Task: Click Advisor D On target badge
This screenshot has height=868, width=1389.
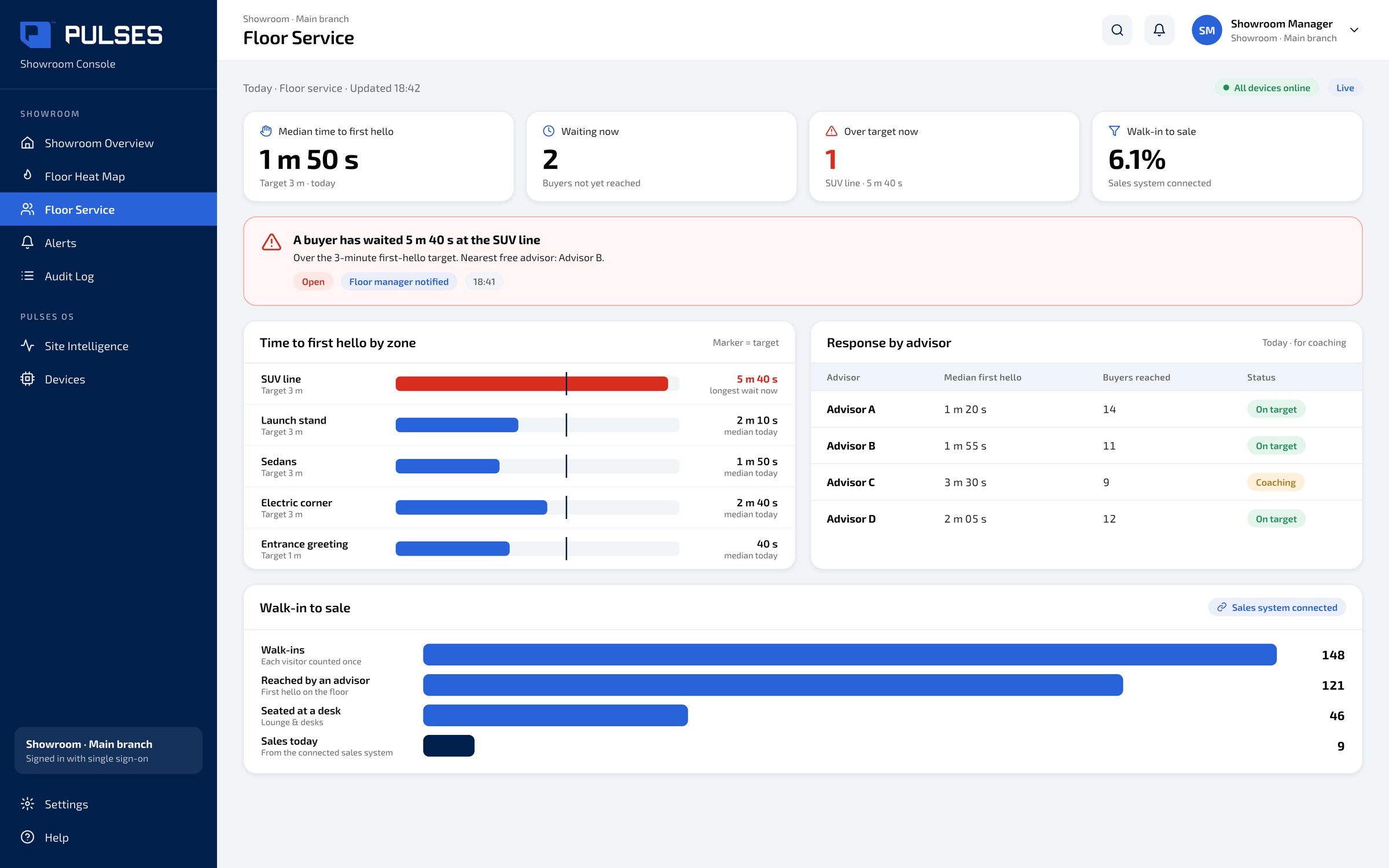Action: click(x=1276, y=518)
